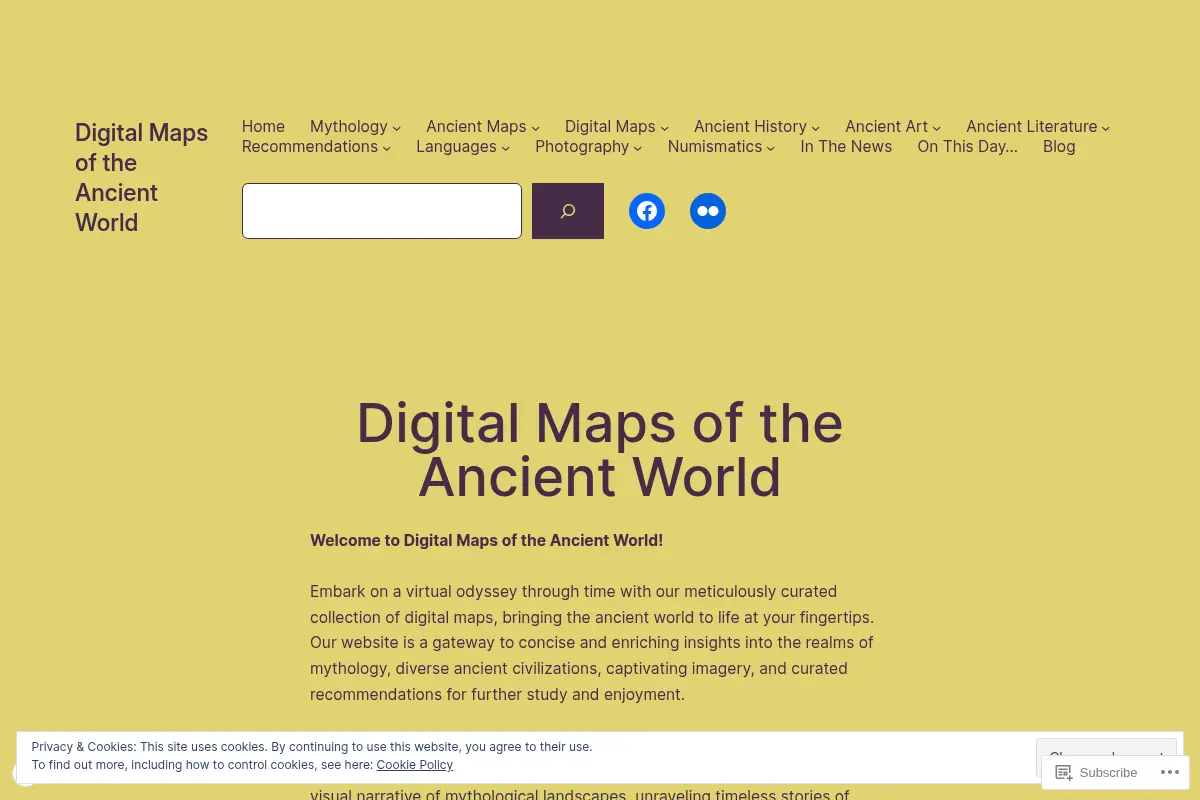The height and width of the screenshot is (800, 1200).
Task: Go to the Home menu item
Action: coord(263,126)
